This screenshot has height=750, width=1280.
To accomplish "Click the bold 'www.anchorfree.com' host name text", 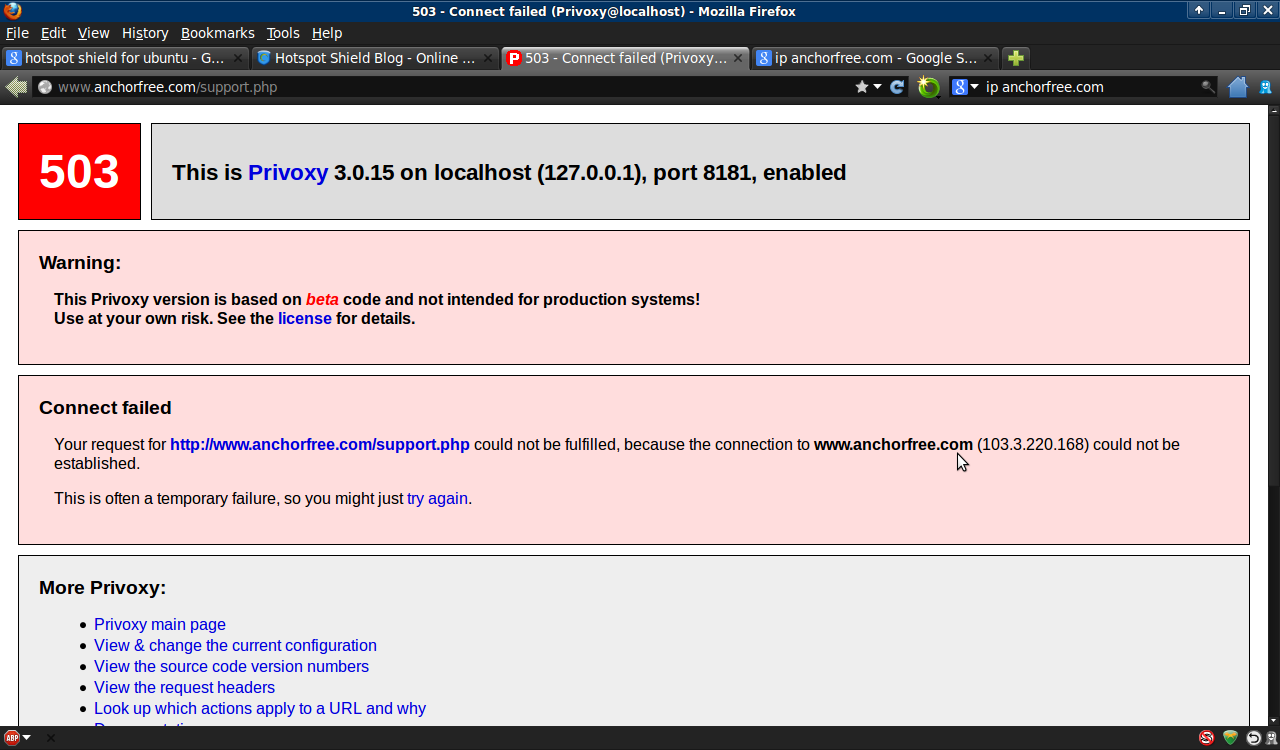I will pyautogui.click(x=893, y=444).
